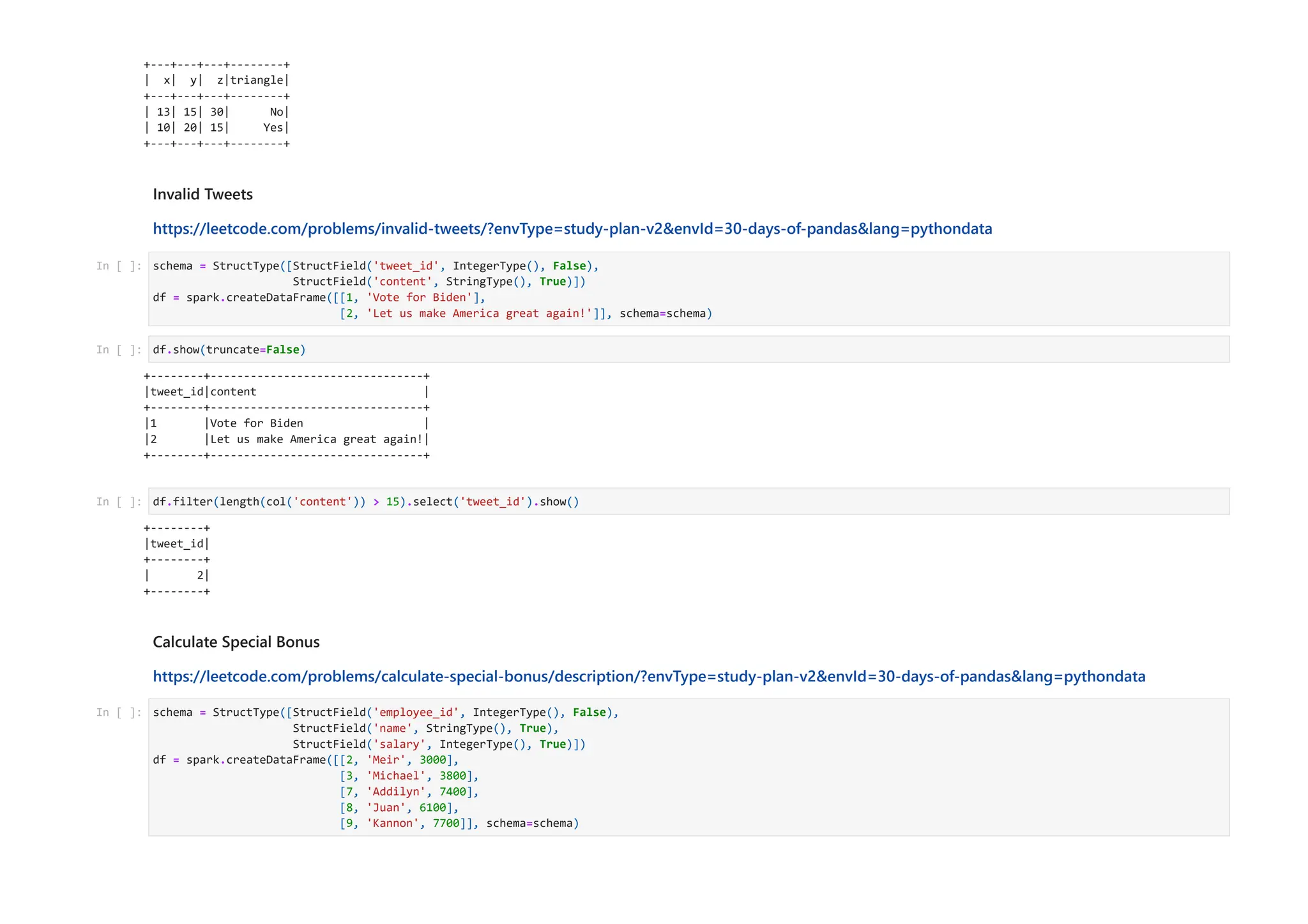This screenshot has width=1308, height=924.
Task: Click the number 15 in filter code
Action: coord(393,501)
